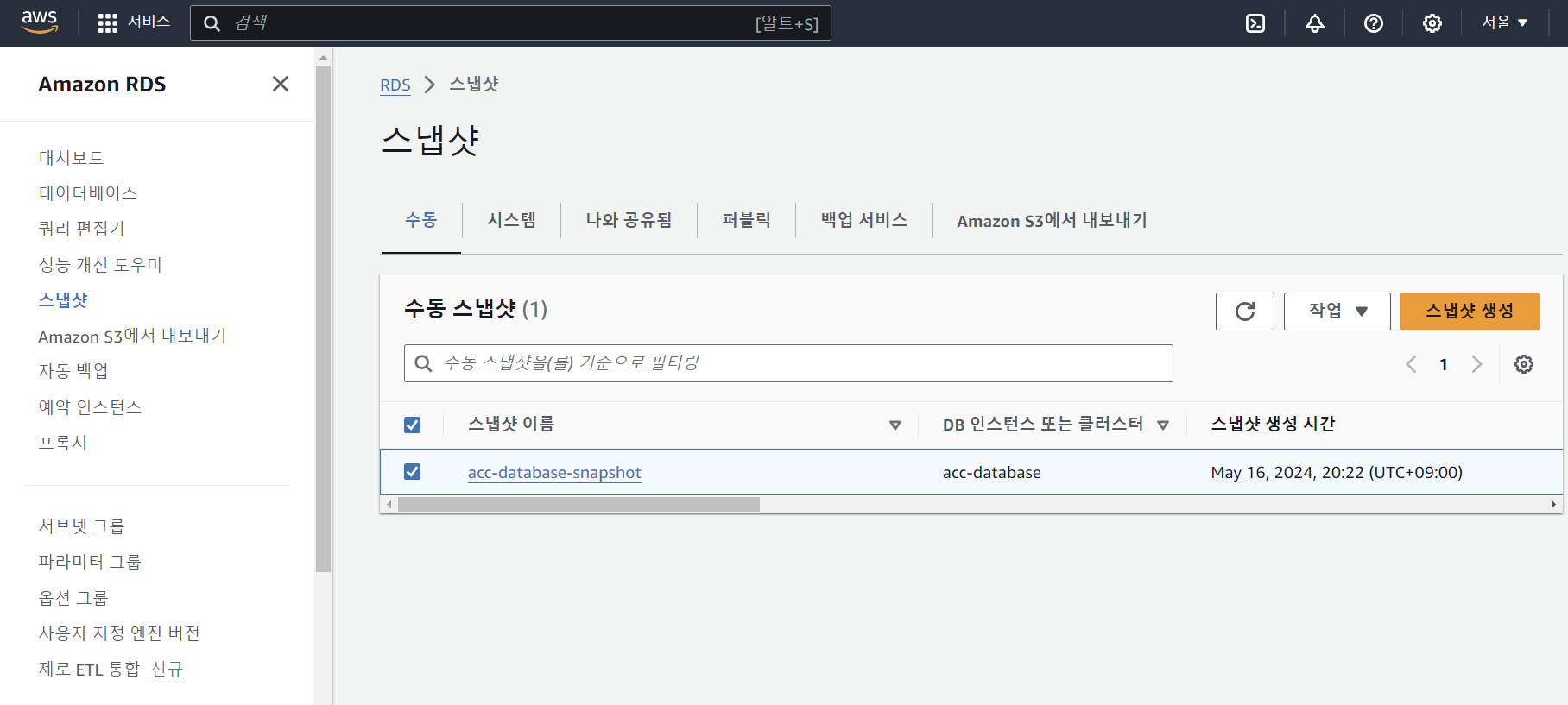Screen dimensions: 1568x705
Task: Click the table scrollbar right arrow
Action: coord(1553,504)
